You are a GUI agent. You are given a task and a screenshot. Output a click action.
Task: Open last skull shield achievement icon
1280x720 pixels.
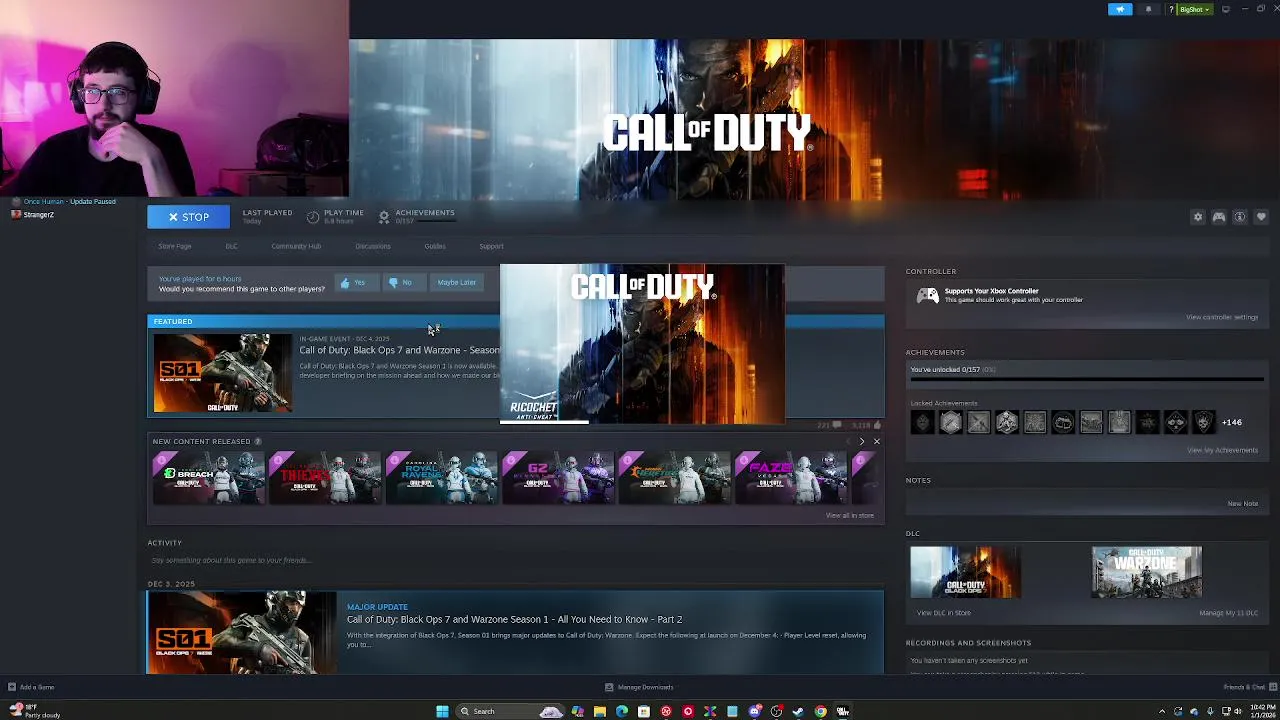[1203, 422]
